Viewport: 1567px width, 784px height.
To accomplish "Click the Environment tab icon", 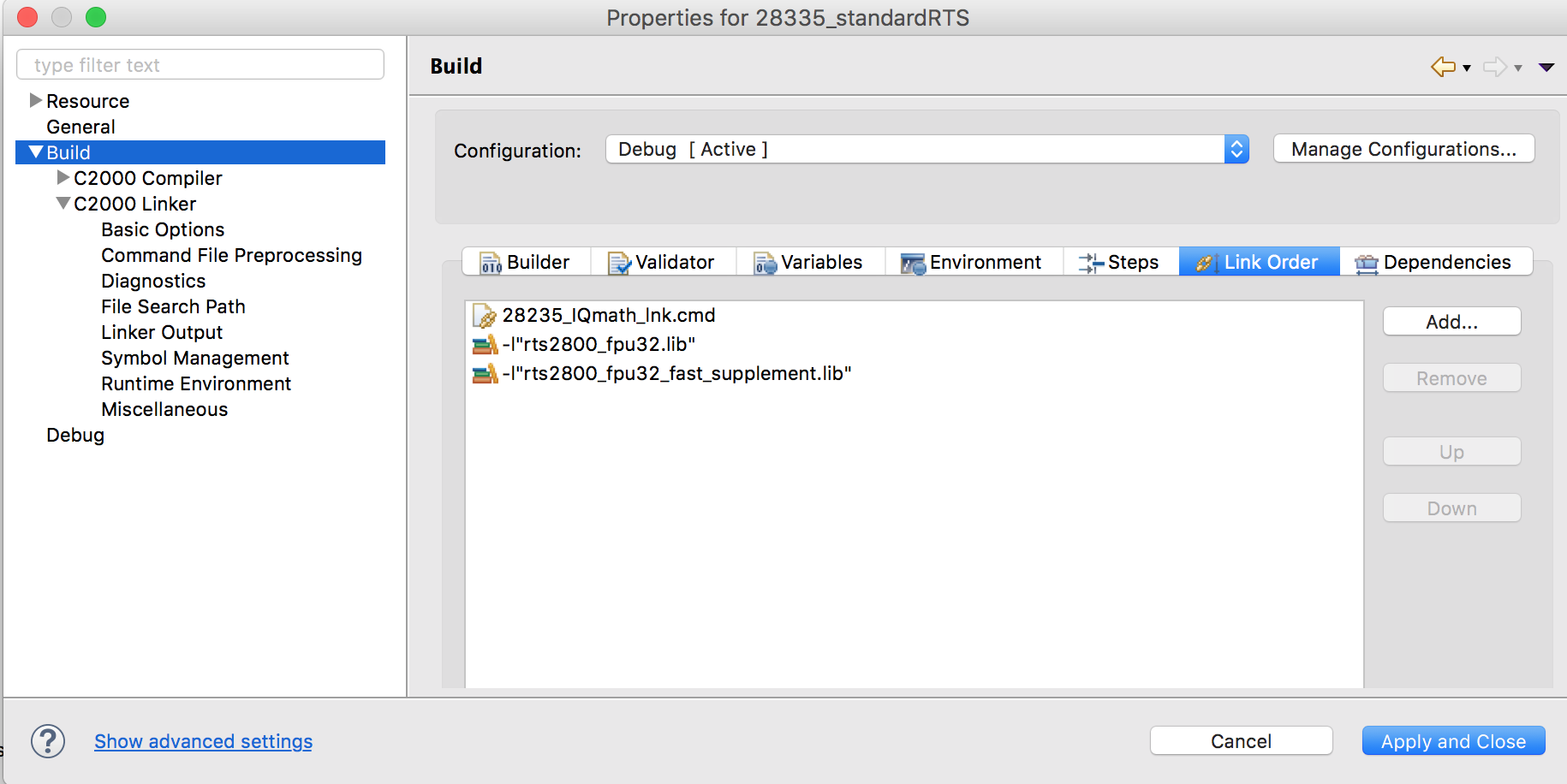I will click(x=913, y=263).
